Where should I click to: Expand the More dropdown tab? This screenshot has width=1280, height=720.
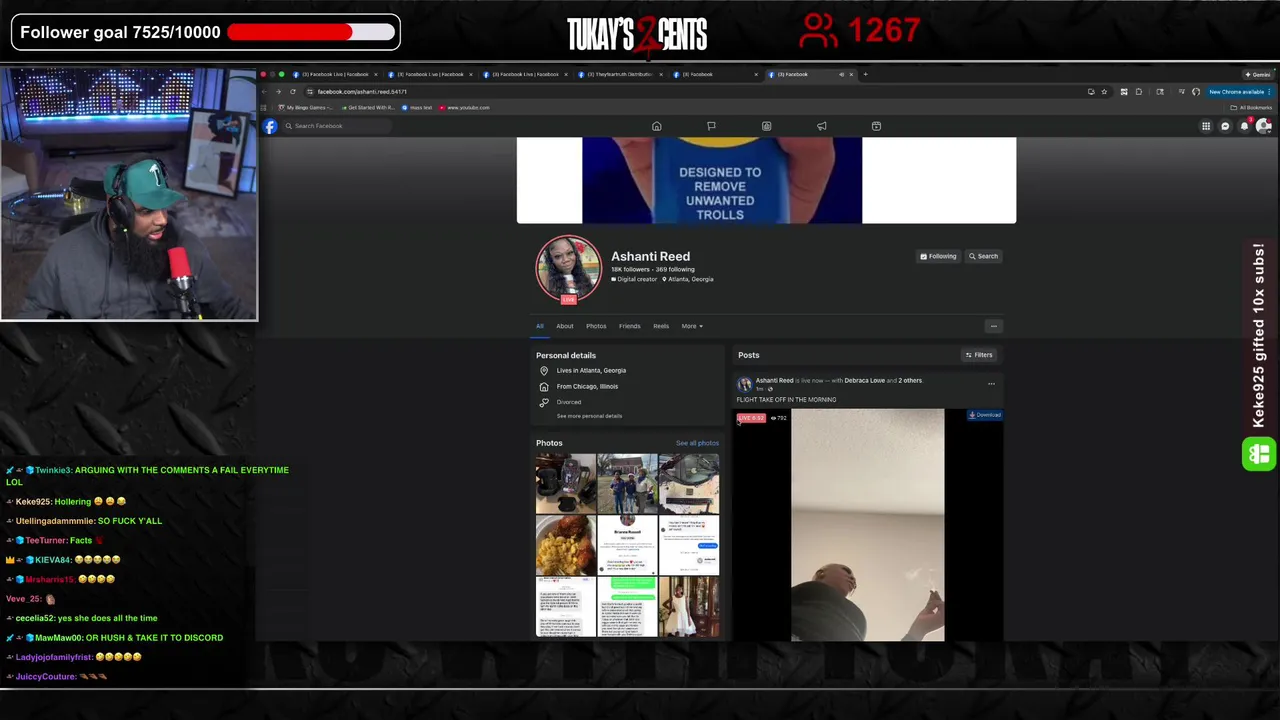click(x=692, y=326)
